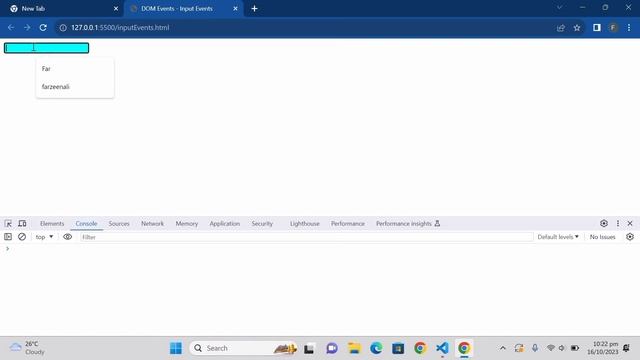Viewport: 640px width, 360px height.
Task: Open the Application panel
Action: 224,224
